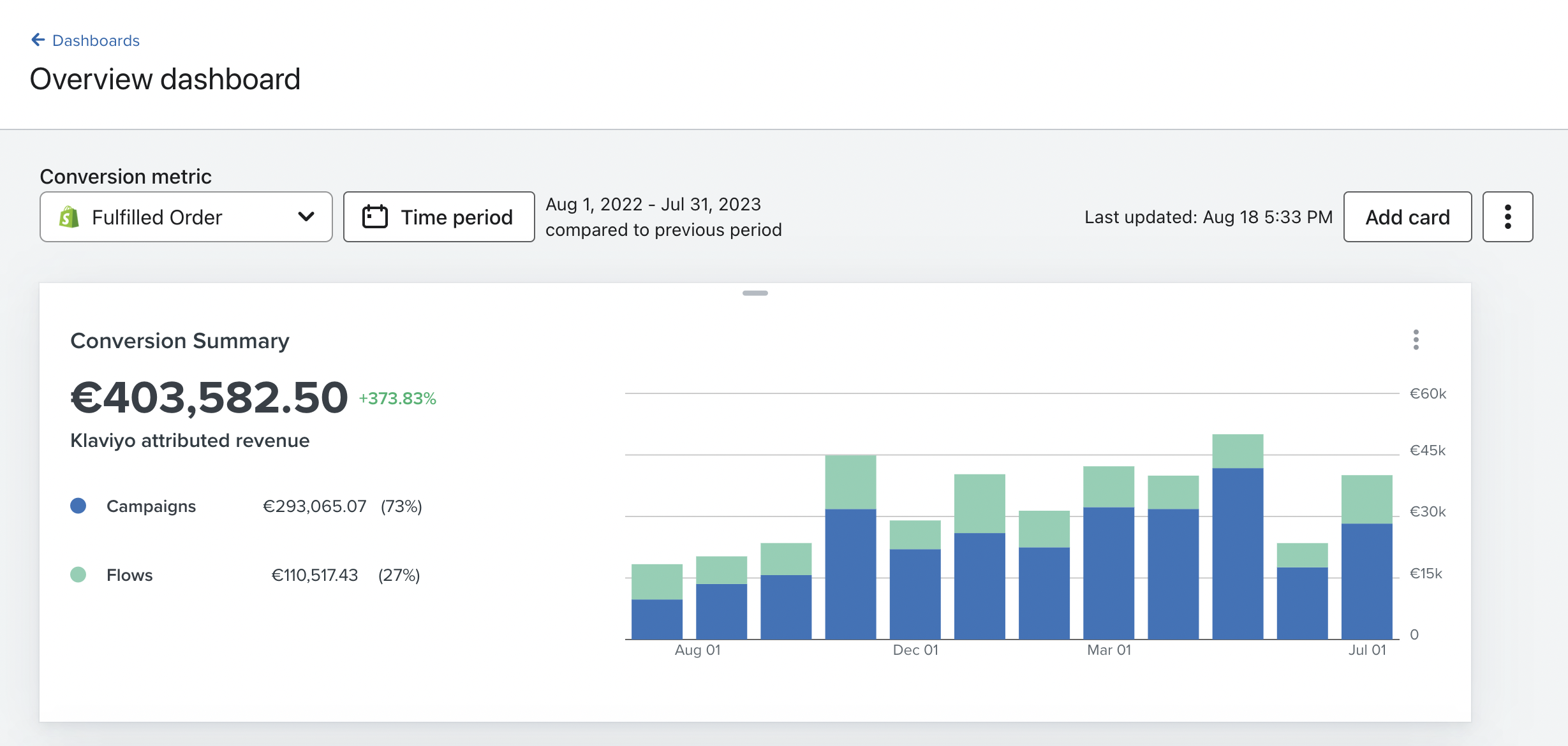Click the +373.83% change indicator
The image size is (1568, 746).
[x=397, y=399]
